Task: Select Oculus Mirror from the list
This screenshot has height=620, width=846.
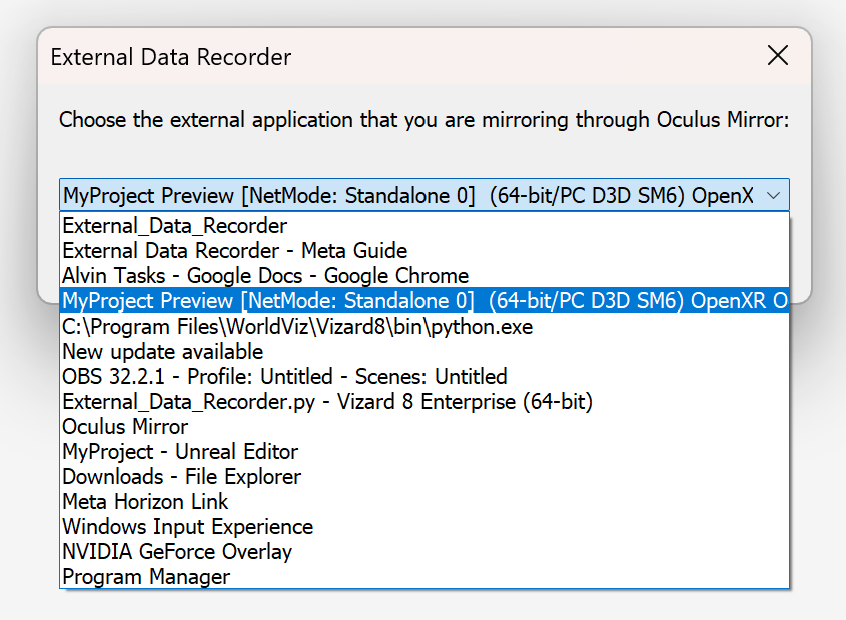Action: coord(424,426)
